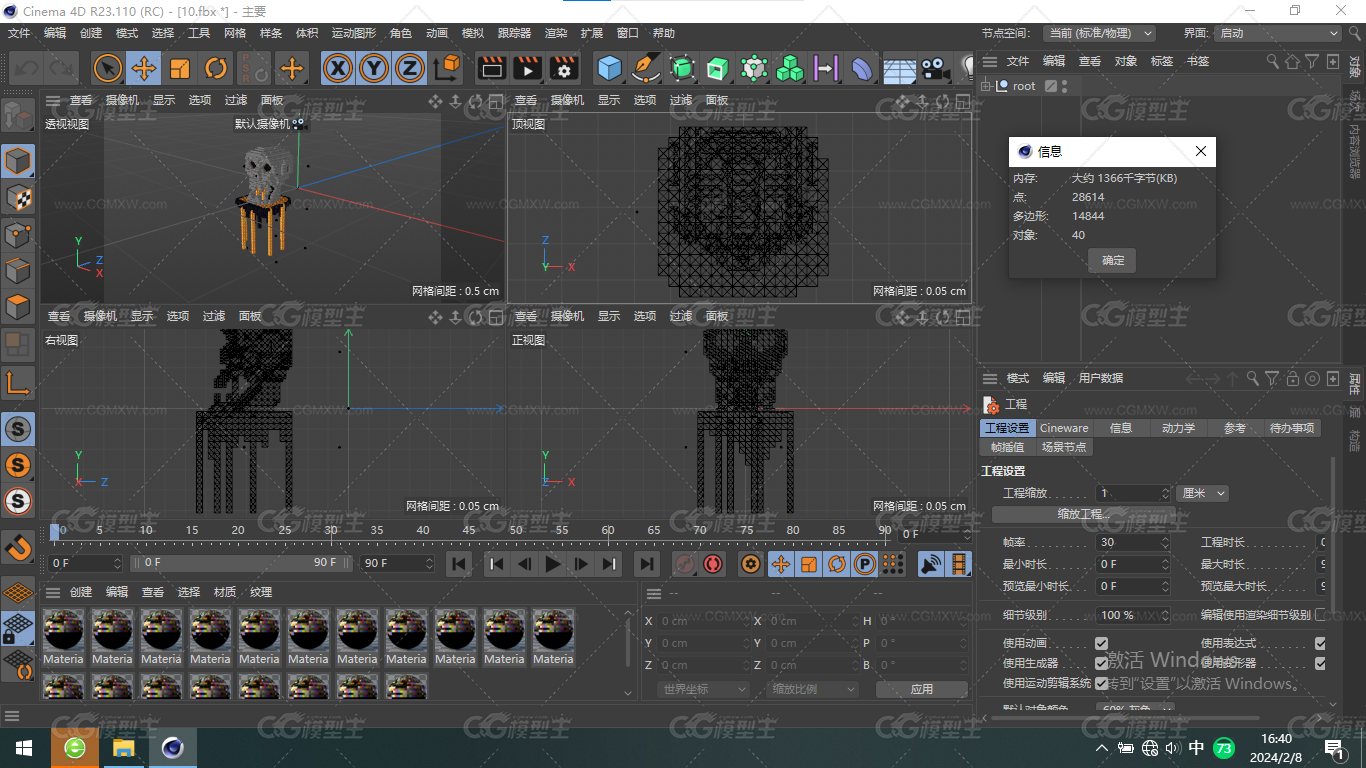Open 创建 menu in material manager
The image size is (1366, 768).
pyautogui.click(x=81, y=592)
